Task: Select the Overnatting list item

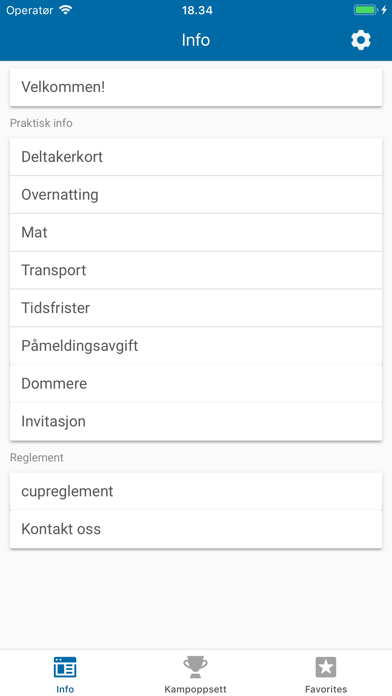Action: click(x=196, y=195)
